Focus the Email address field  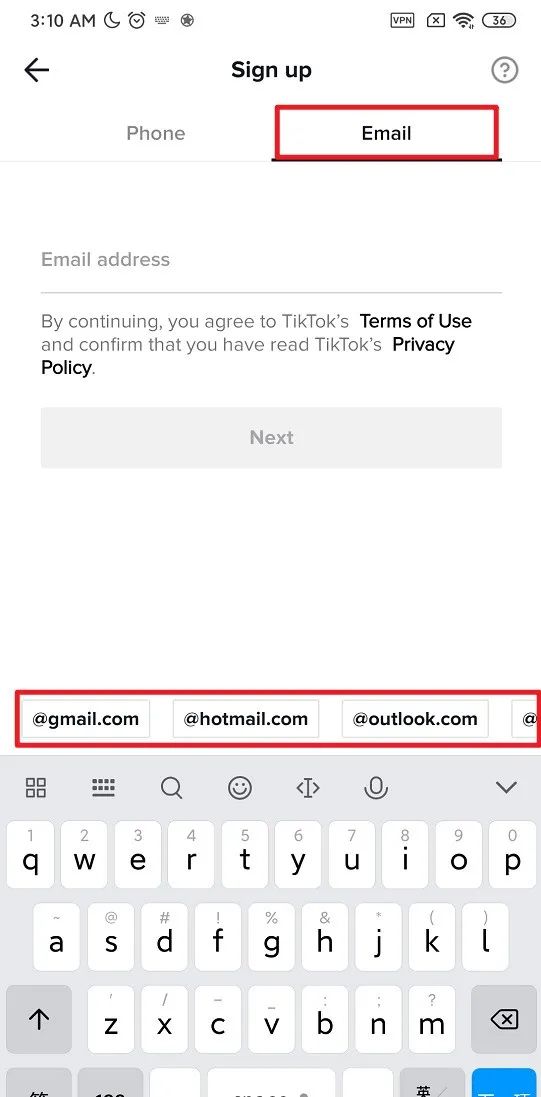point(272,260)
